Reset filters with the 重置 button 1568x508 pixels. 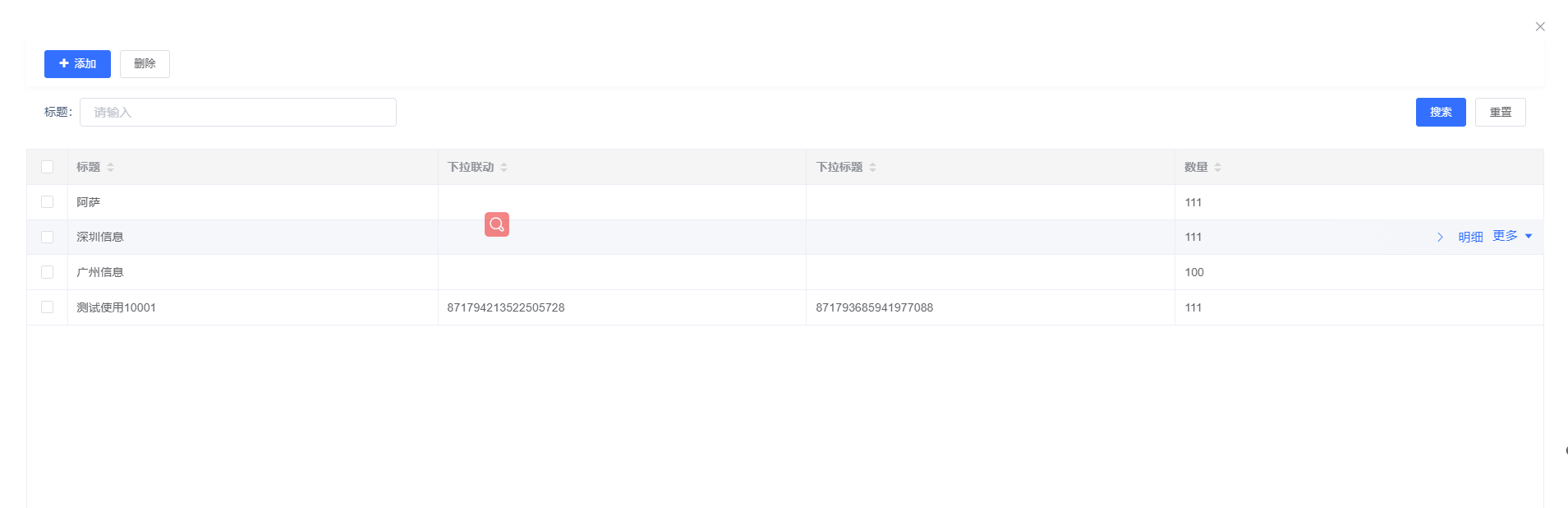click(1500, 113)
